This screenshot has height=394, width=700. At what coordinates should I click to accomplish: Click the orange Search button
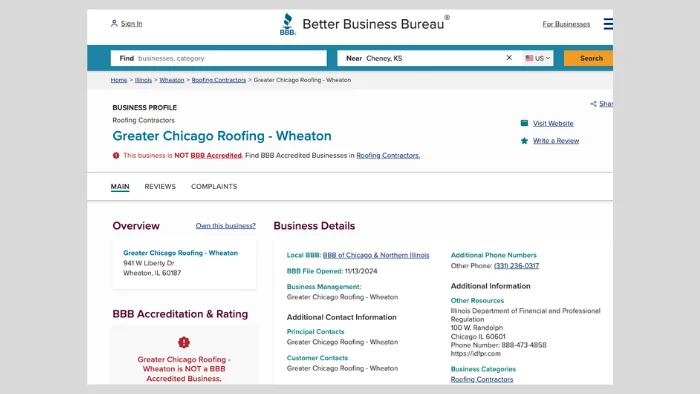(589, 58)
